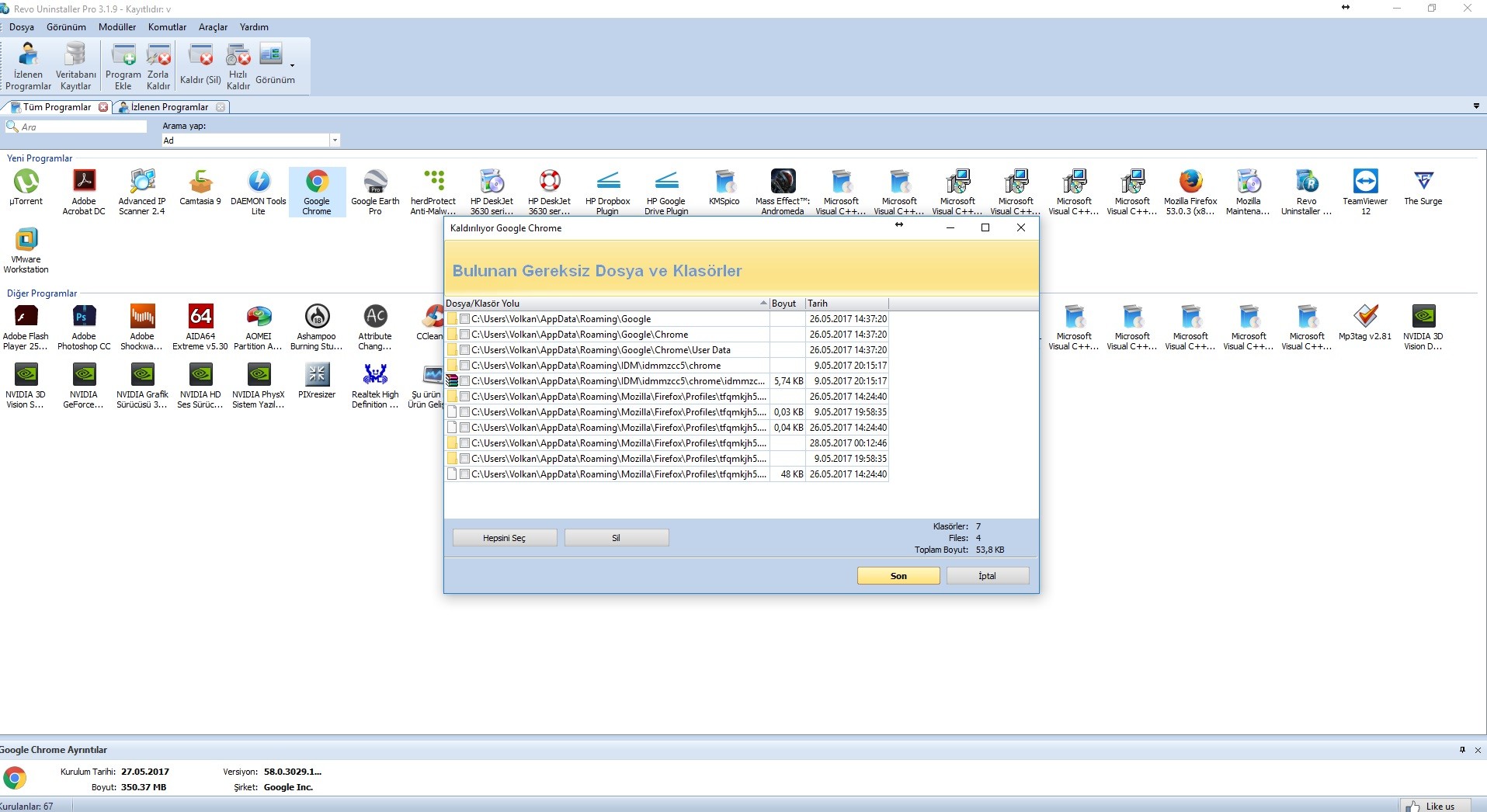Check the 0,03 KB file checkbox
Screen dimensions: 1487x812
tap(464, 412)
